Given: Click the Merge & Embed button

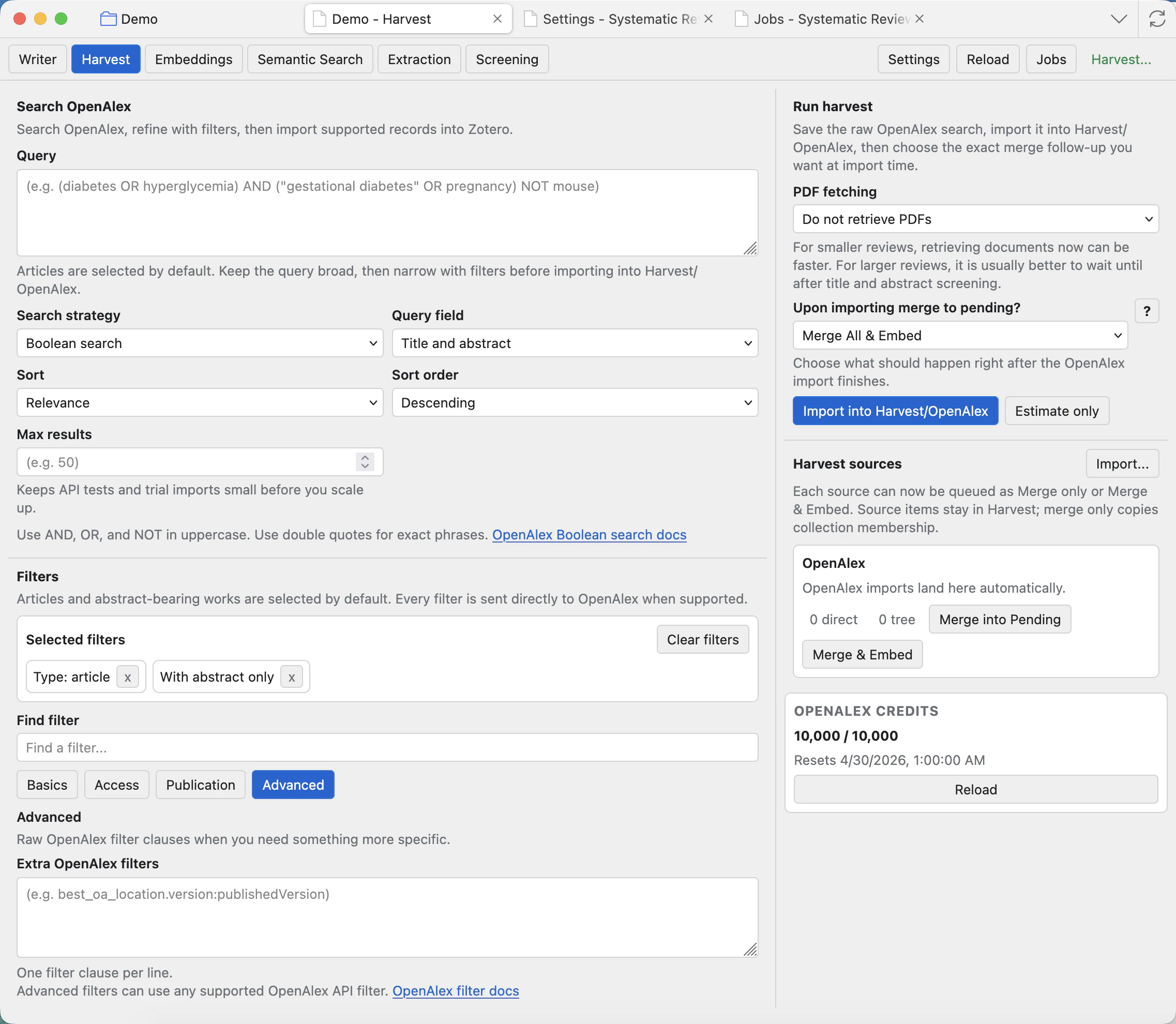Looking at the screenshot, I should (x=862, y=654).
